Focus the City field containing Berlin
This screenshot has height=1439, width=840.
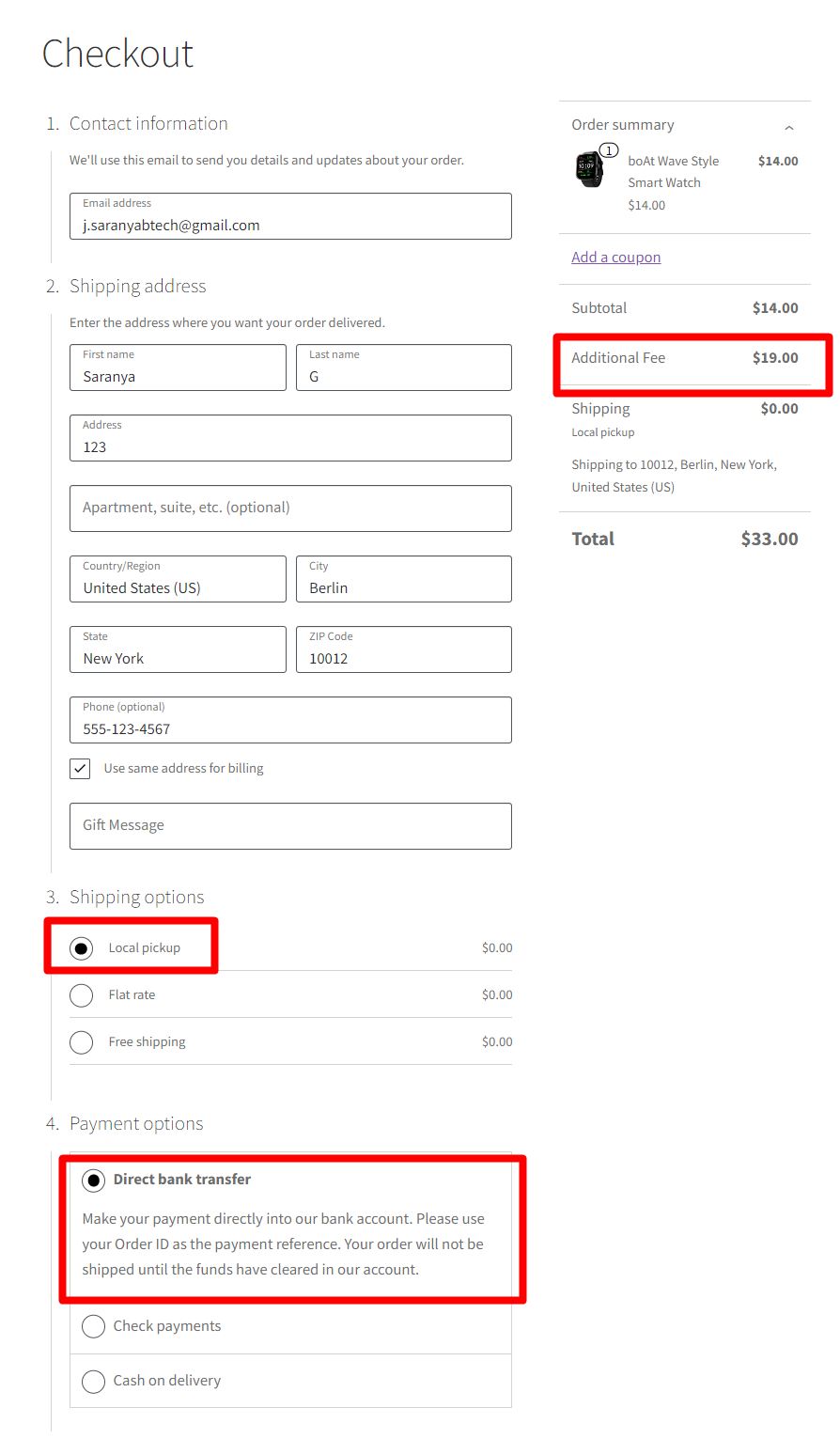tap(404, 579)
